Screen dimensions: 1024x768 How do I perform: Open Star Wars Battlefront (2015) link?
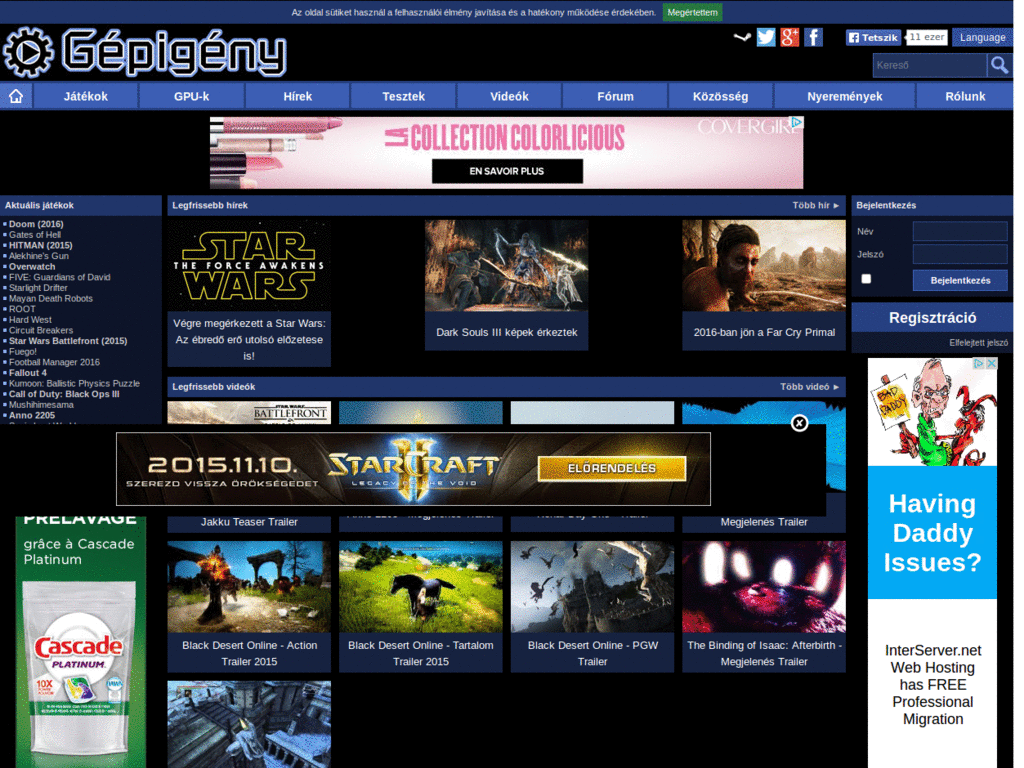[x=68, y=341]
